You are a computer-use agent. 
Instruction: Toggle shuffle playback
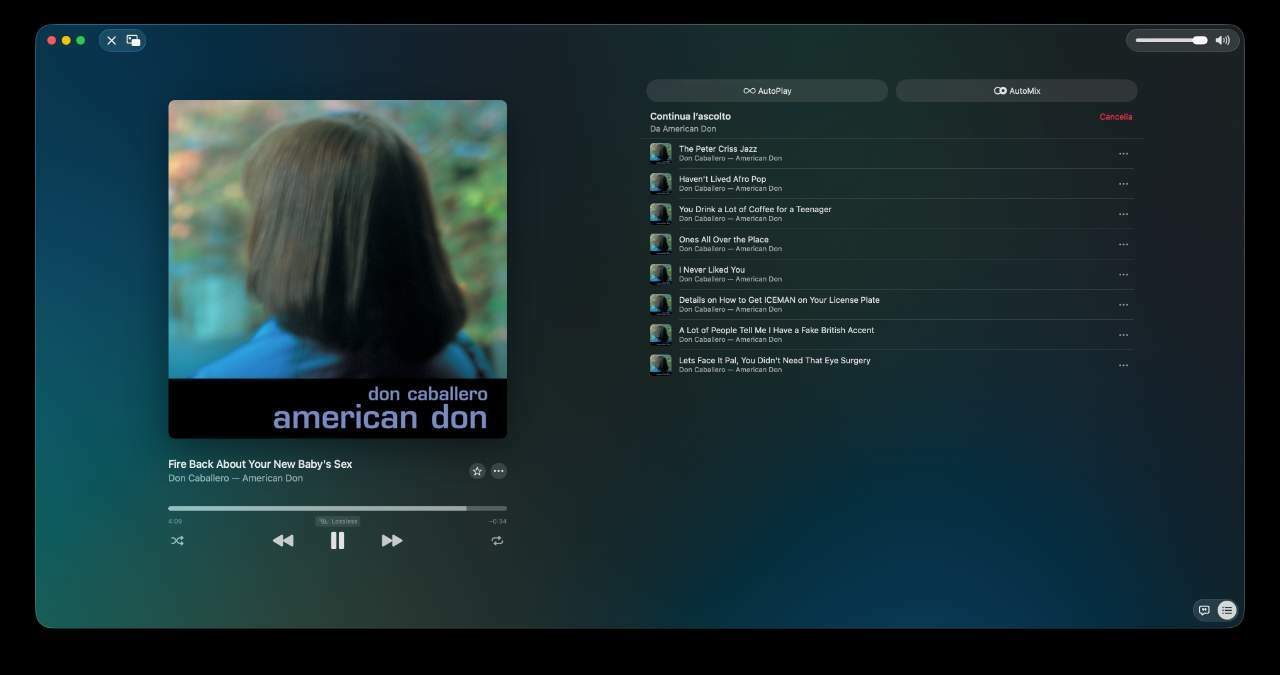pyautogui.click(x=177, y=541)
